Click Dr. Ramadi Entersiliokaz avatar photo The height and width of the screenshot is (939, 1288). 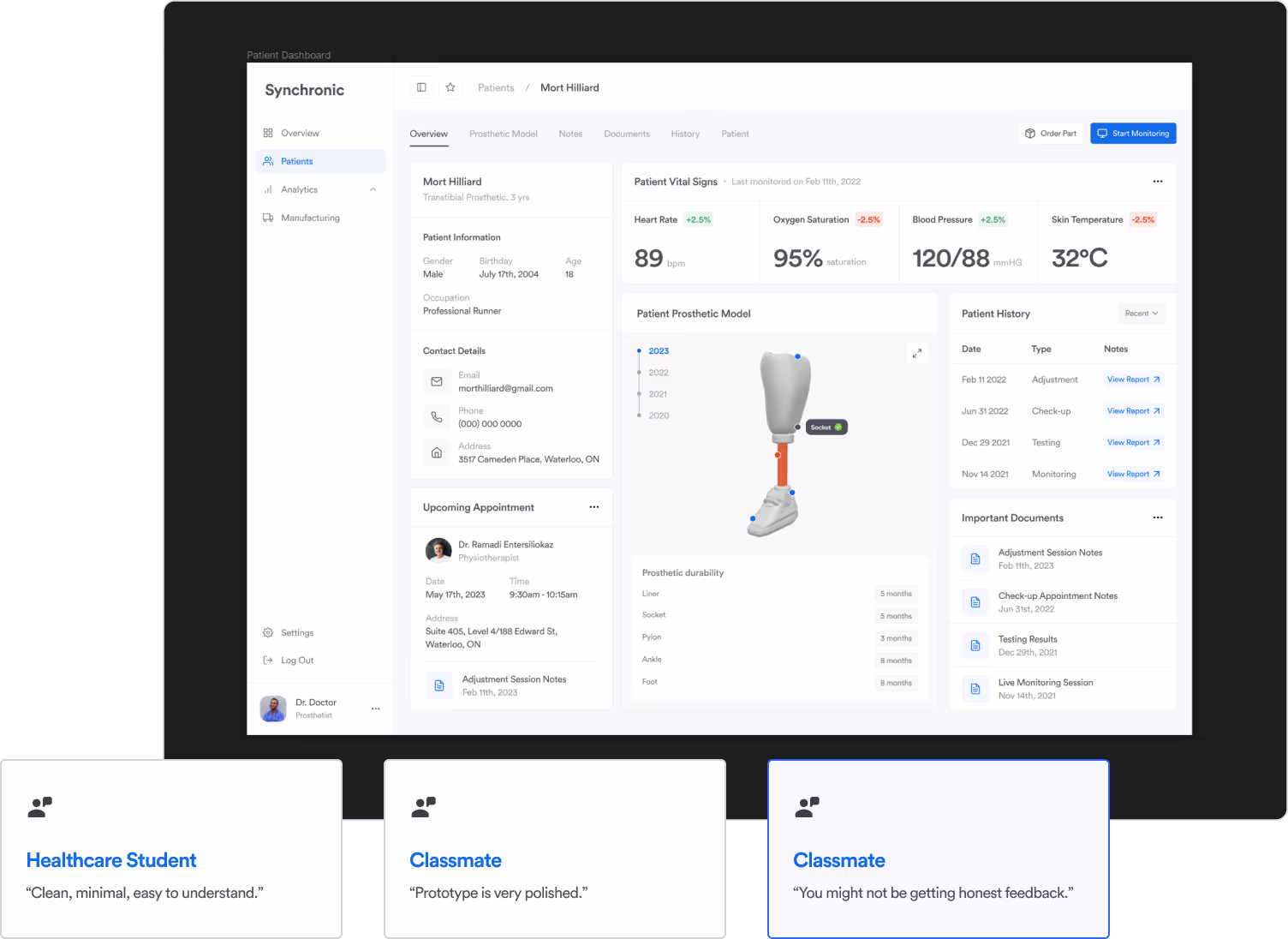click(x=438, y=551)
